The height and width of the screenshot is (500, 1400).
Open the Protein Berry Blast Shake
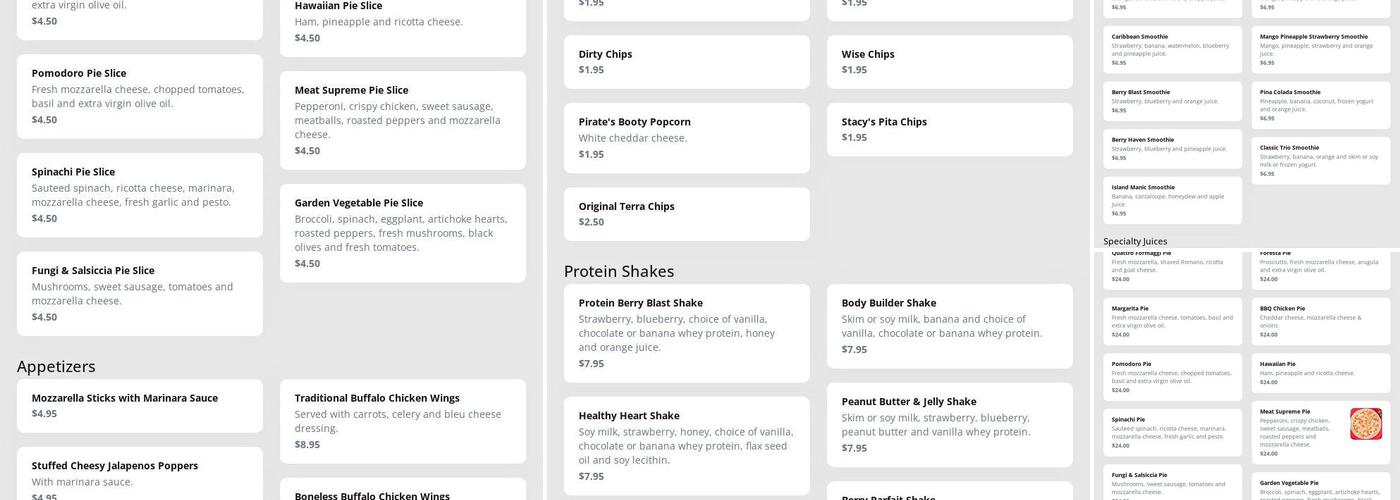[686, 332]
